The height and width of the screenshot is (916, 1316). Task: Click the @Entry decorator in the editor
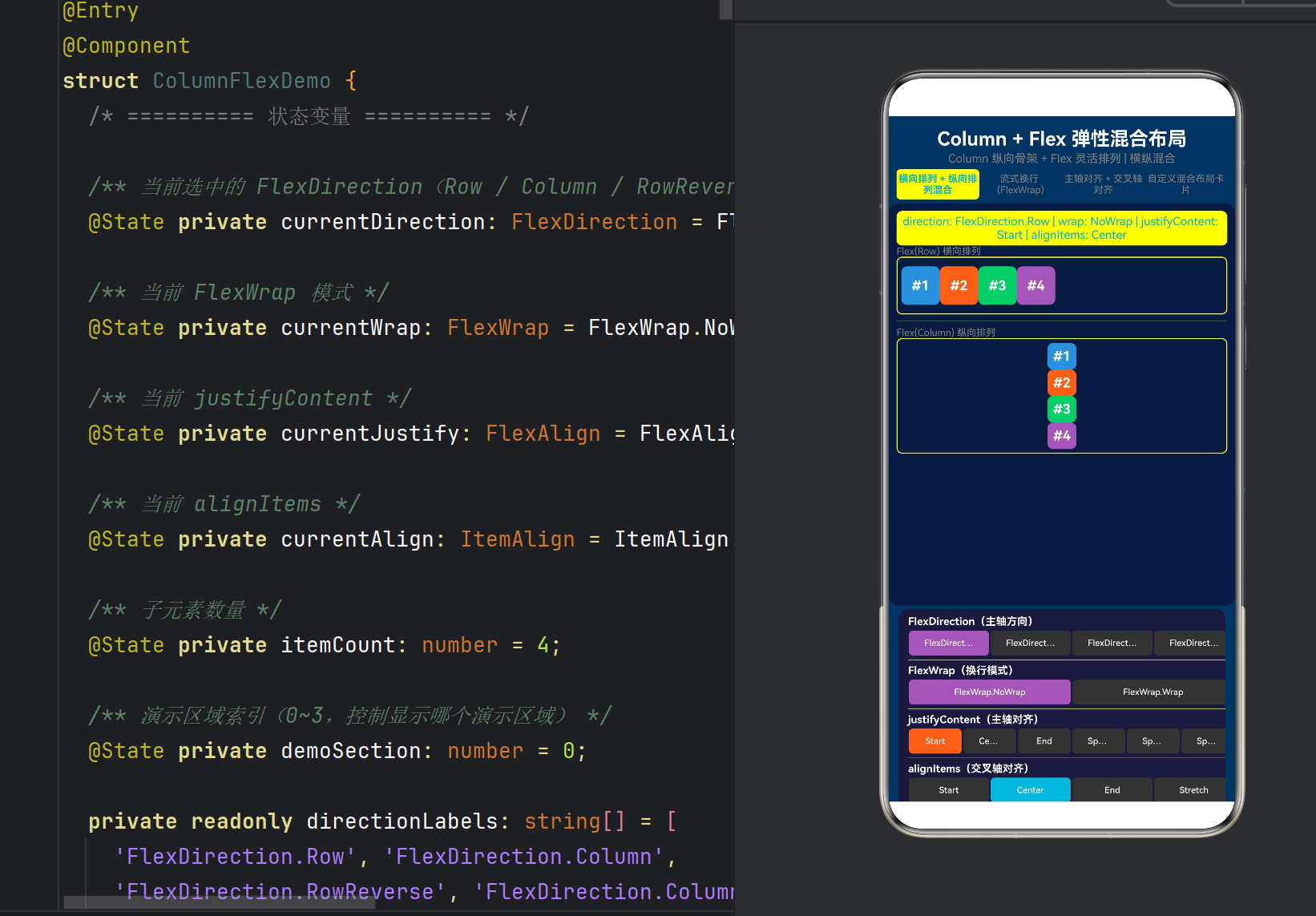pos(101,10)
